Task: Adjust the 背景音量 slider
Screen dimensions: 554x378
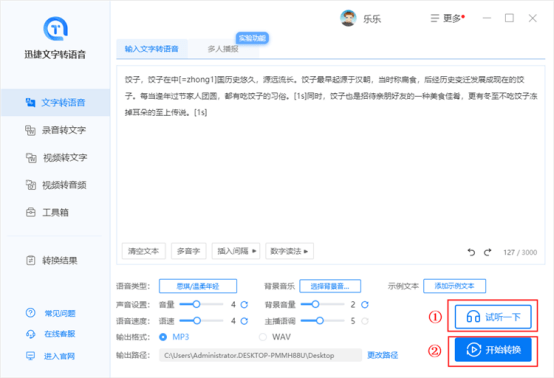Action: click(322, 304)
